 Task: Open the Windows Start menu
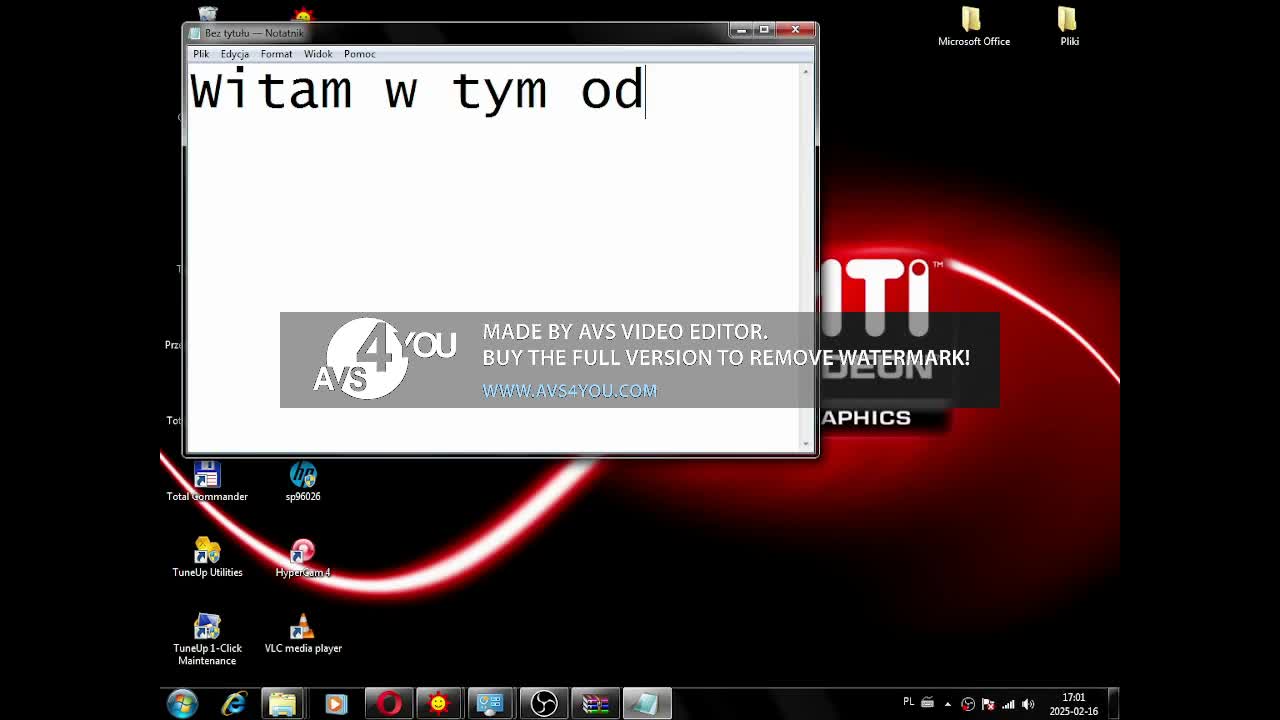[x=182, y=704]
